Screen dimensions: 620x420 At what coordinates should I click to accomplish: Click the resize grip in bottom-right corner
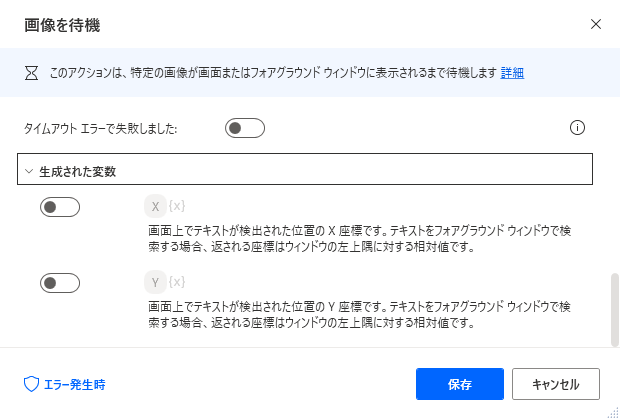click(x=612, y=412)
